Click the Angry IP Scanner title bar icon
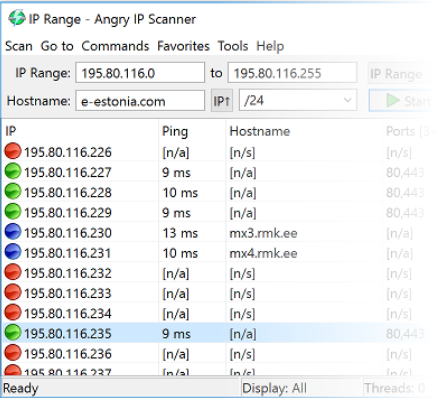Viewport: 440px width, 398px height. click(x=16, y=18)
